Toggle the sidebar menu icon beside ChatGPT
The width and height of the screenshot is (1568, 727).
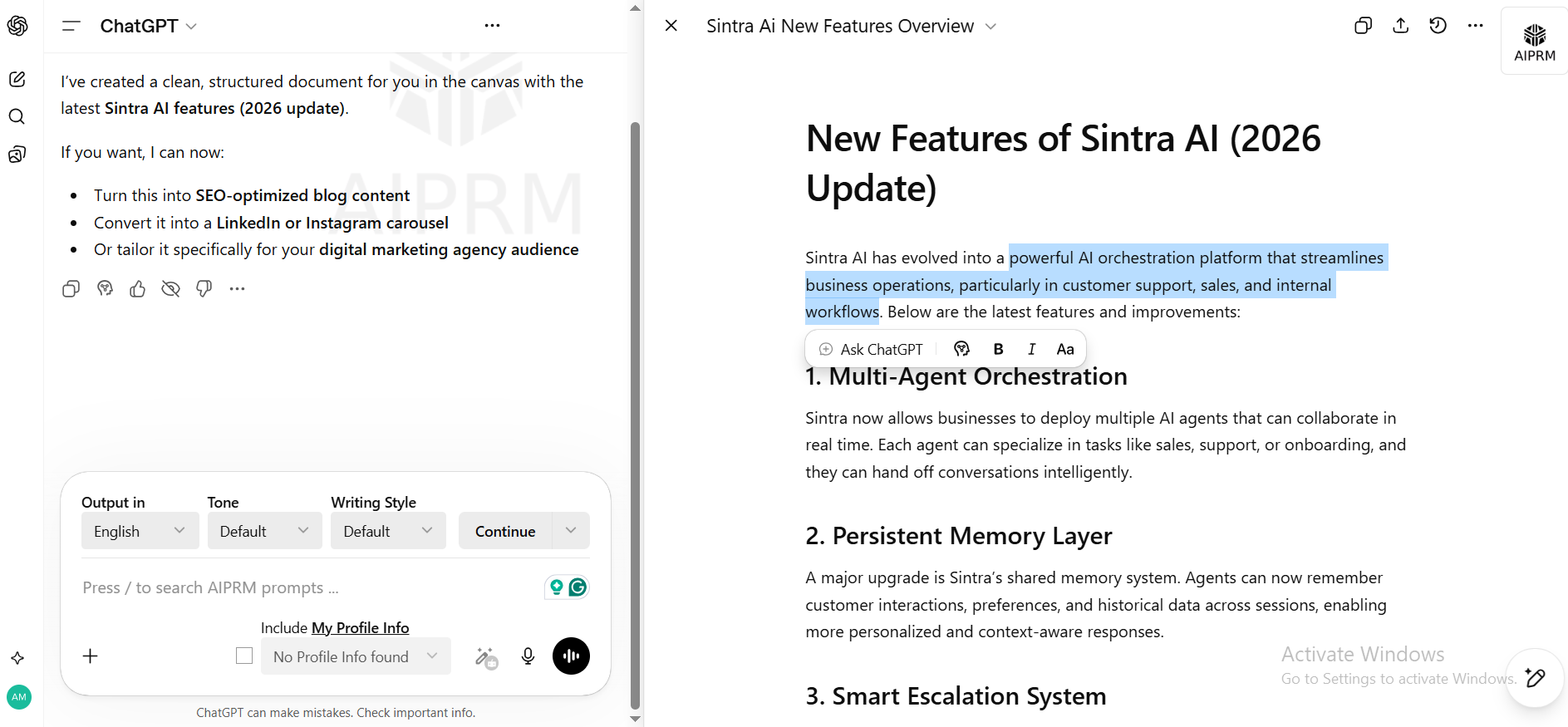[71, 26]
